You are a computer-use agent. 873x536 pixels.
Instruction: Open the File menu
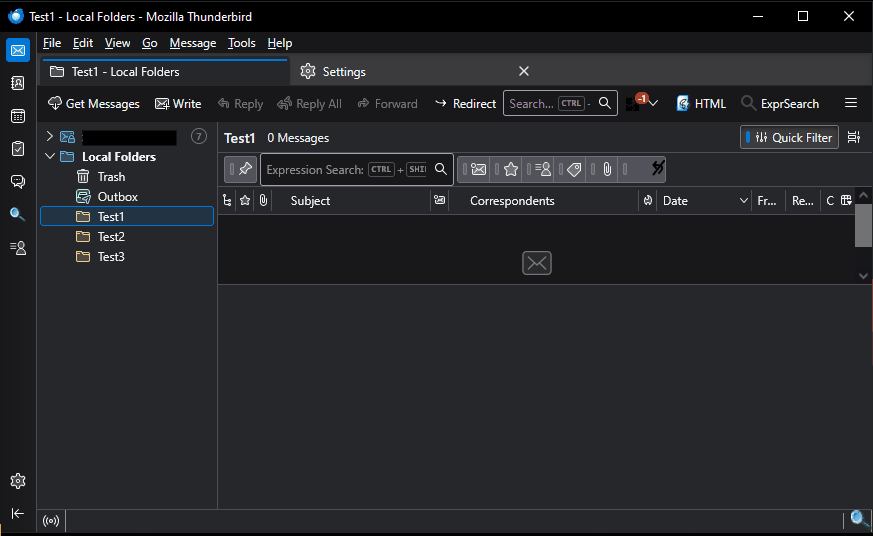pos(52,43)
